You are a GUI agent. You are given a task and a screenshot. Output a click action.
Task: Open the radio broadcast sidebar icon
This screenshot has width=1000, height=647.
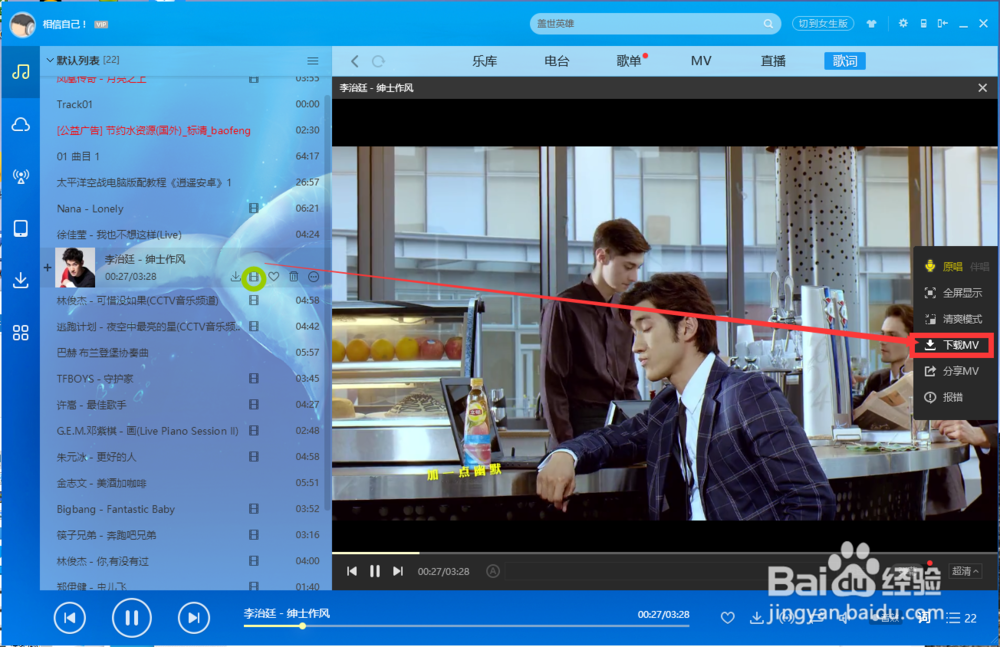[x=20, y=176]
